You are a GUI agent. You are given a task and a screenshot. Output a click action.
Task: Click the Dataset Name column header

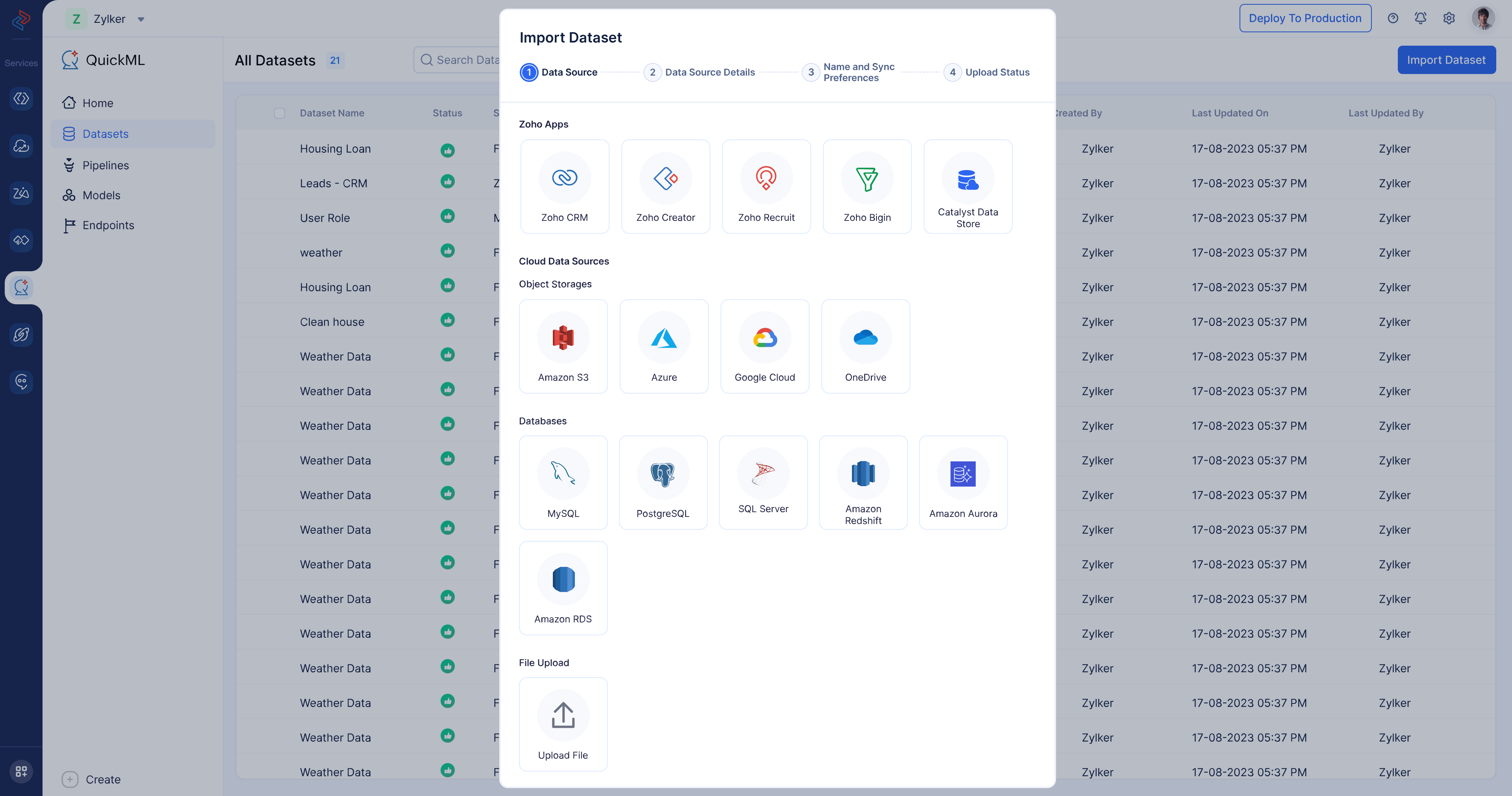click(x=332, y=113)
